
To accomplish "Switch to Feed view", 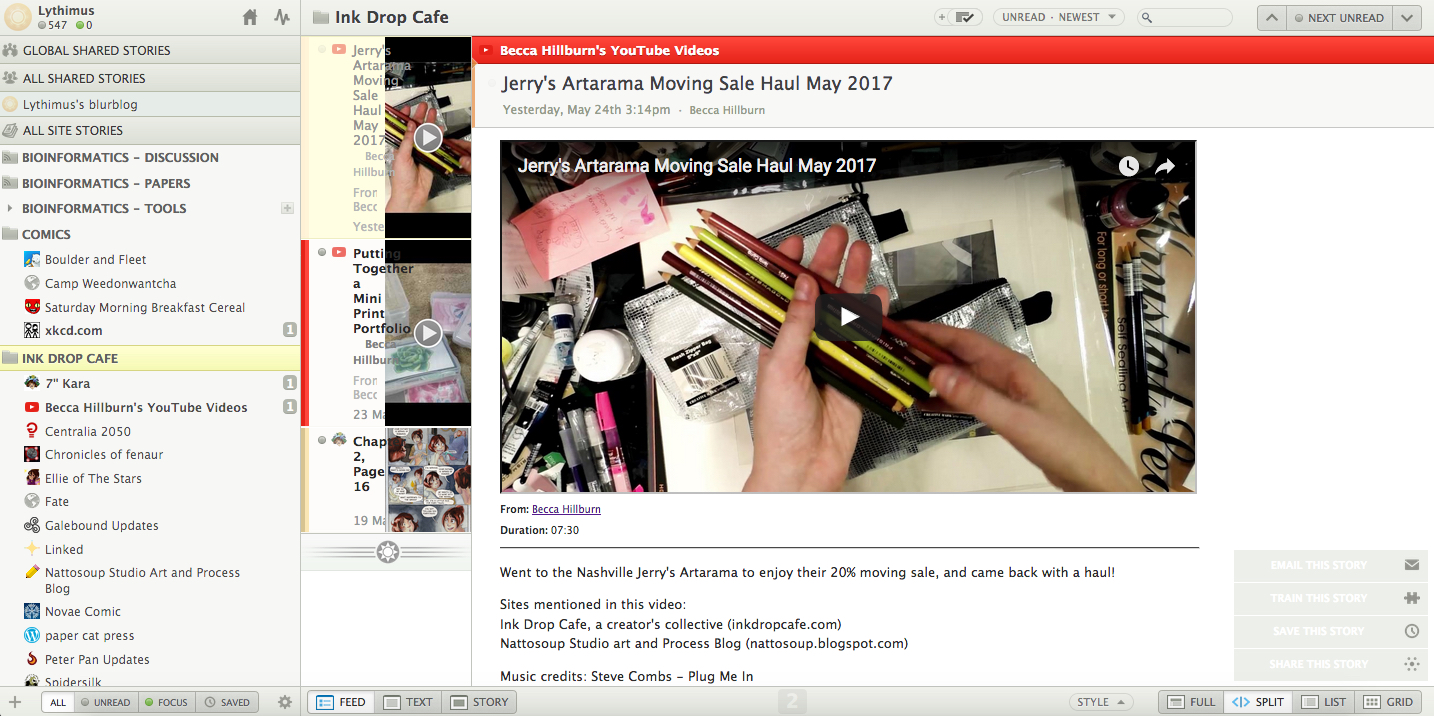I will (x=341, y=702).
